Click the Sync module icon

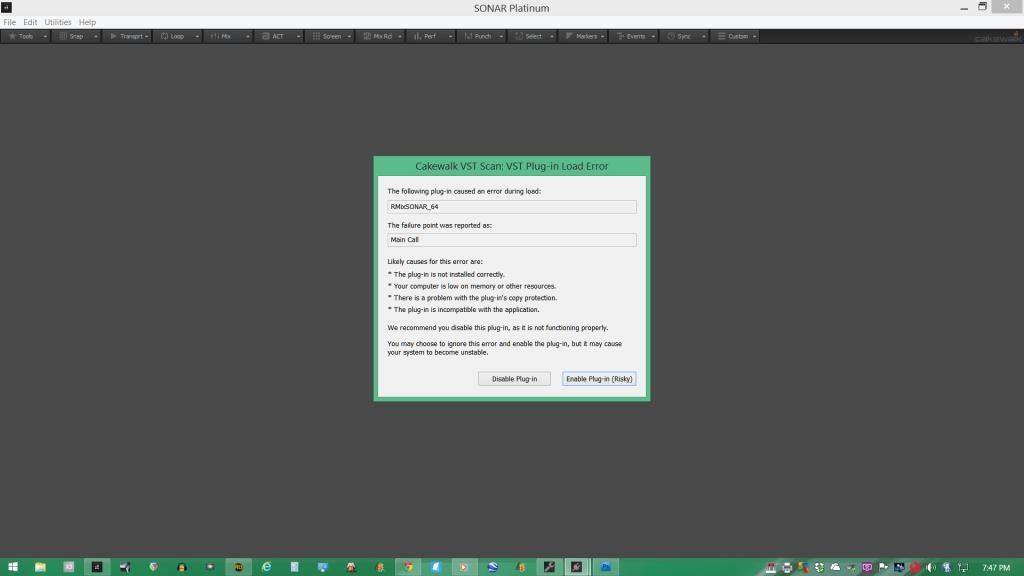(x=671, y=36)
